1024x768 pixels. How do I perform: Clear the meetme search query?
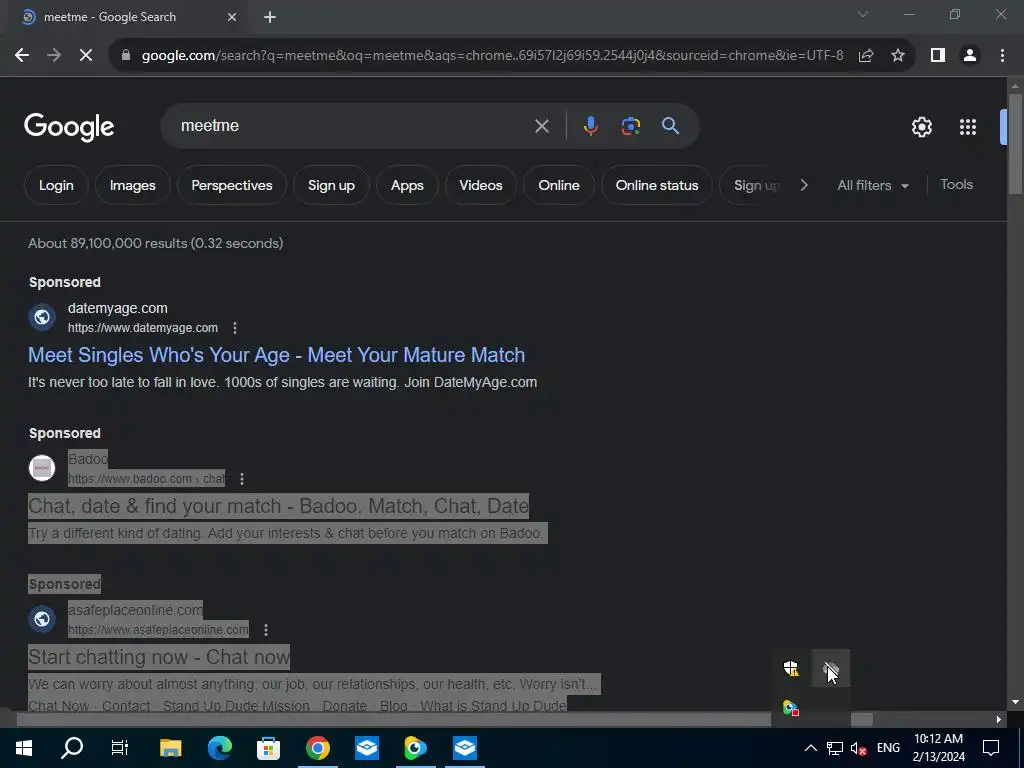[541, 126]
